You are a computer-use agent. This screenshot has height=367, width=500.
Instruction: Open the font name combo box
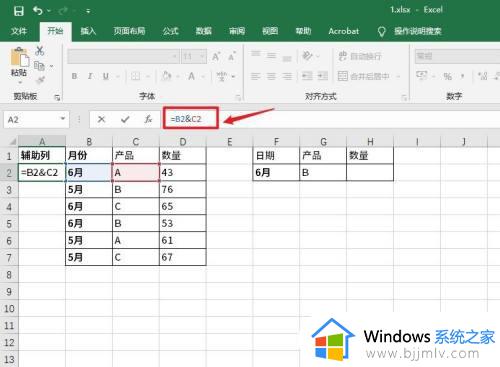[x=123, y=56]
